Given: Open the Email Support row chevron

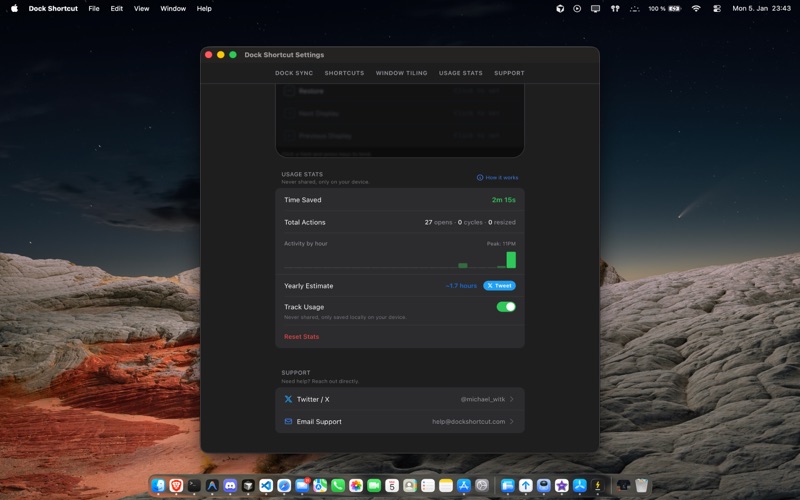Looking at the screenshot, I should 512,421.
